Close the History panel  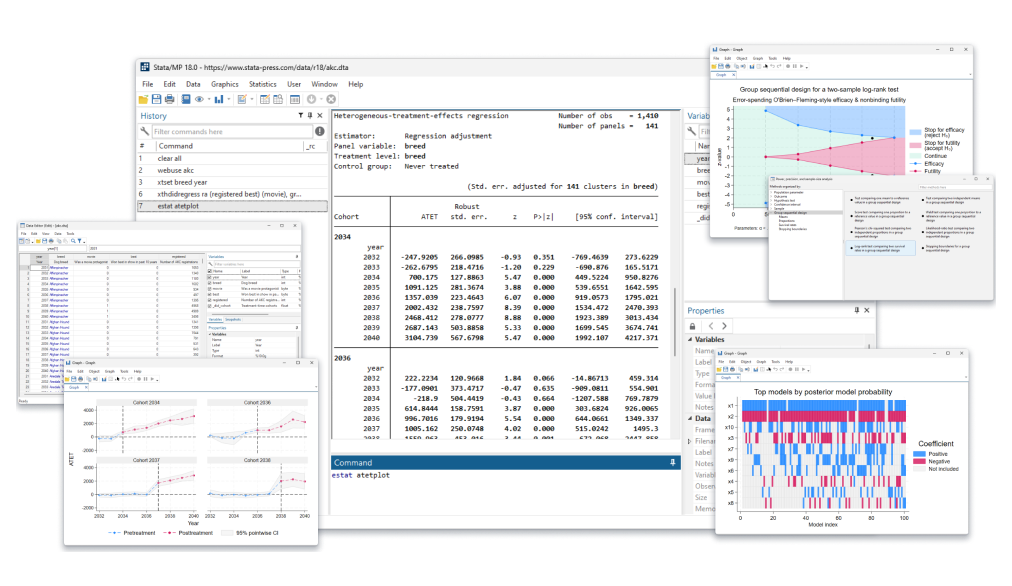319,116
